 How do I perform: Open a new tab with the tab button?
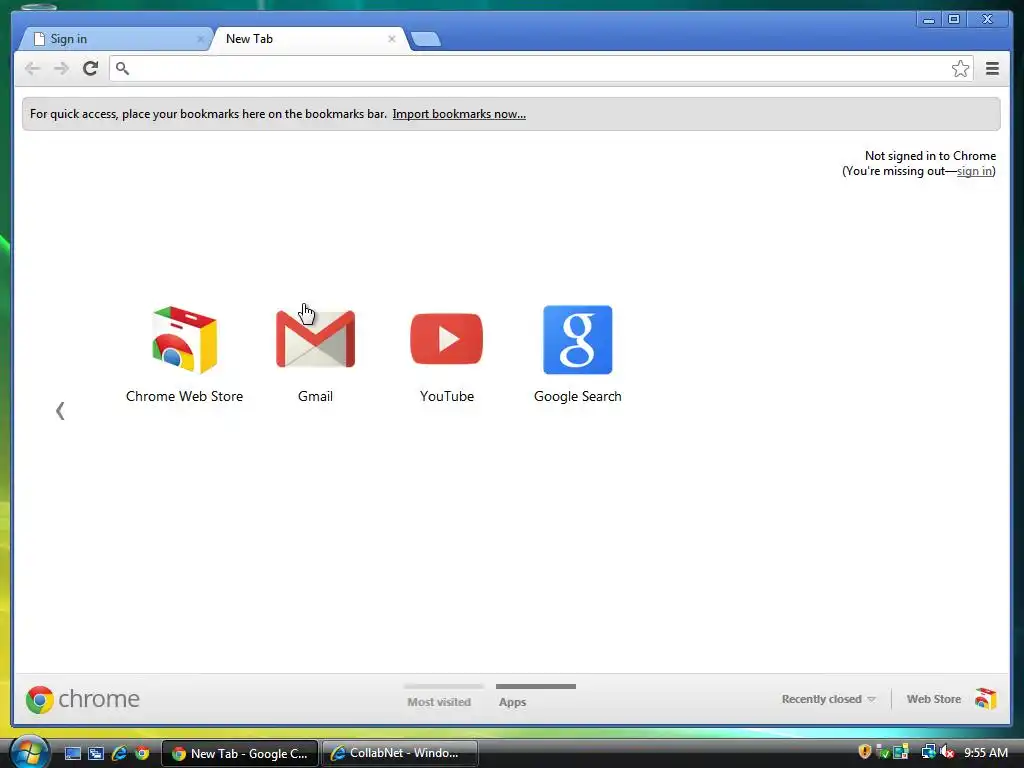click(x=426, y=39)
